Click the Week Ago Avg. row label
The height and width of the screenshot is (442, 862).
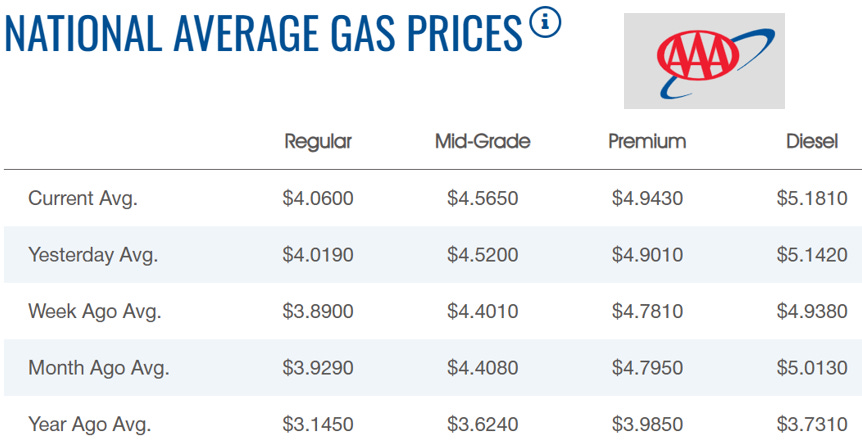click(95, 312)
